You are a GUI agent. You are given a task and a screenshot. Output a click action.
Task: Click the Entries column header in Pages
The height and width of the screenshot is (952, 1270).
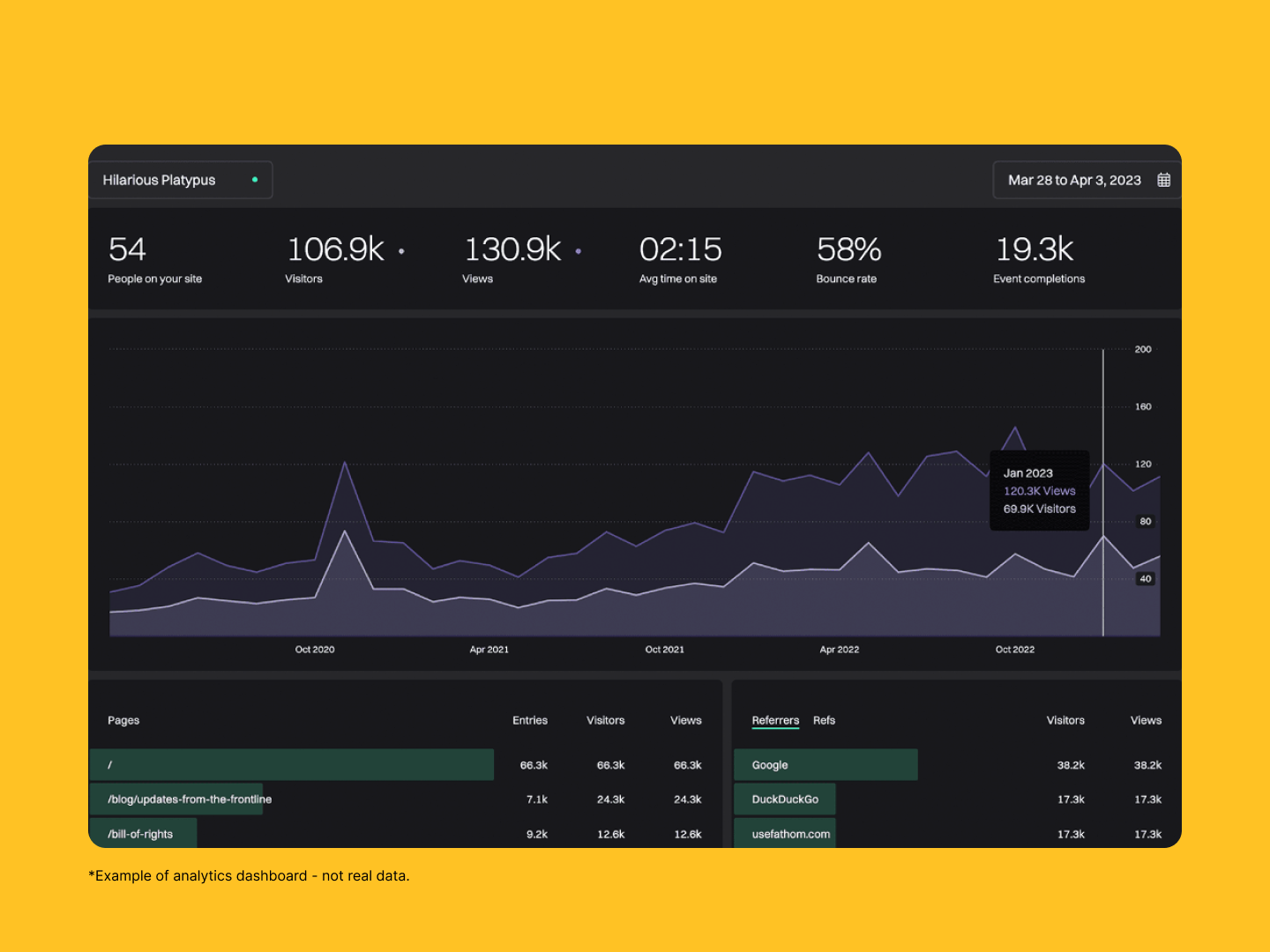click(x=530, y=720)
